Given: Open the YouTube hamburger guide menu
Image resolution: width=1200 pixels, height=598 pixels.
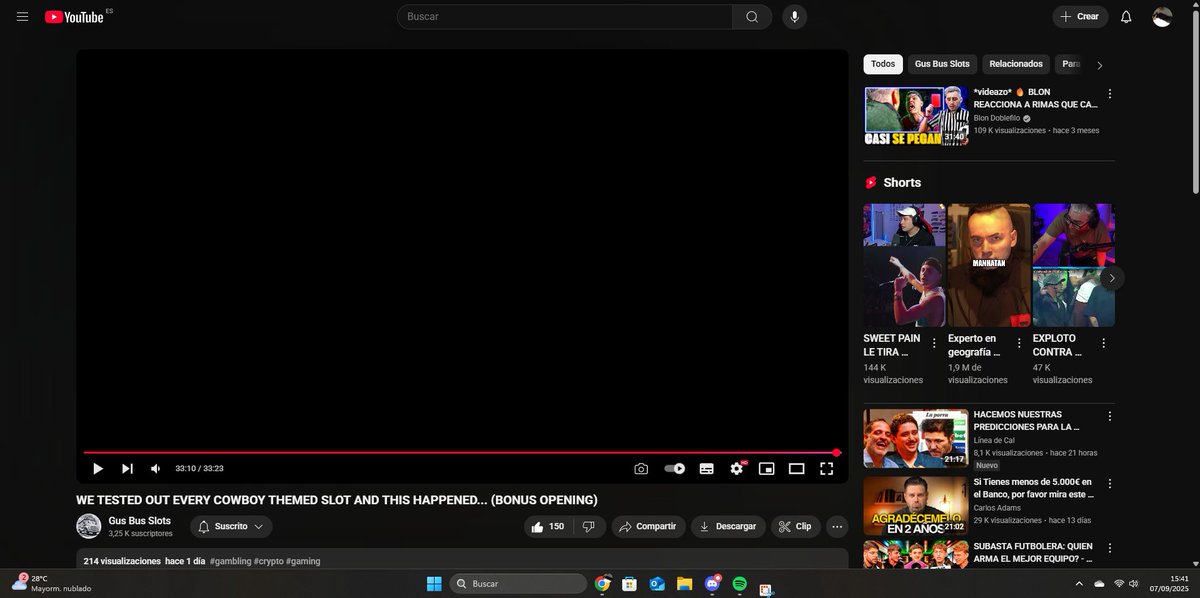Looking at the screenshot, I should 22,16.
